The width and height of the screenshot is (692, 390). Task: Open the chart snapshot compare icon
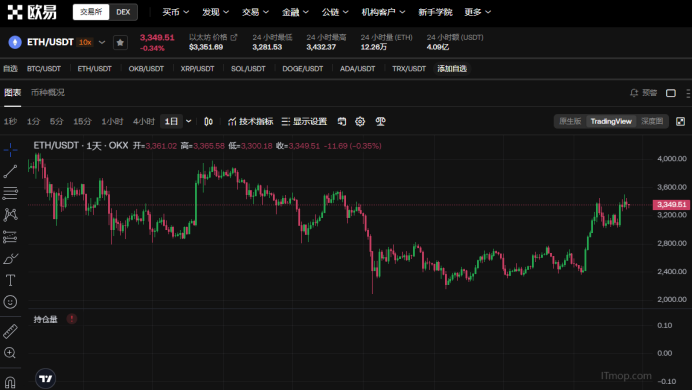coord(342,121)
